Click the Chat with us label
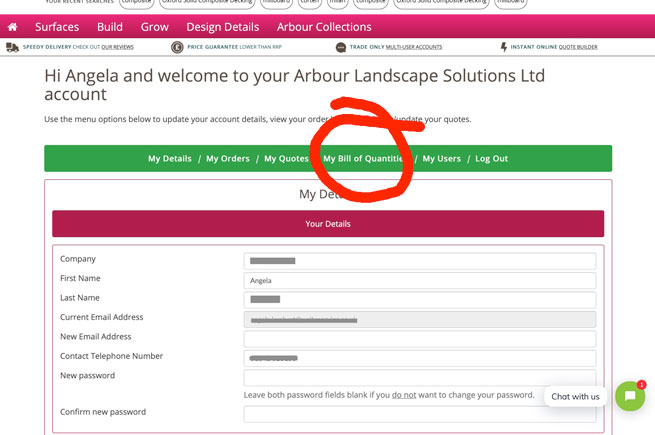 coord(575,397)
